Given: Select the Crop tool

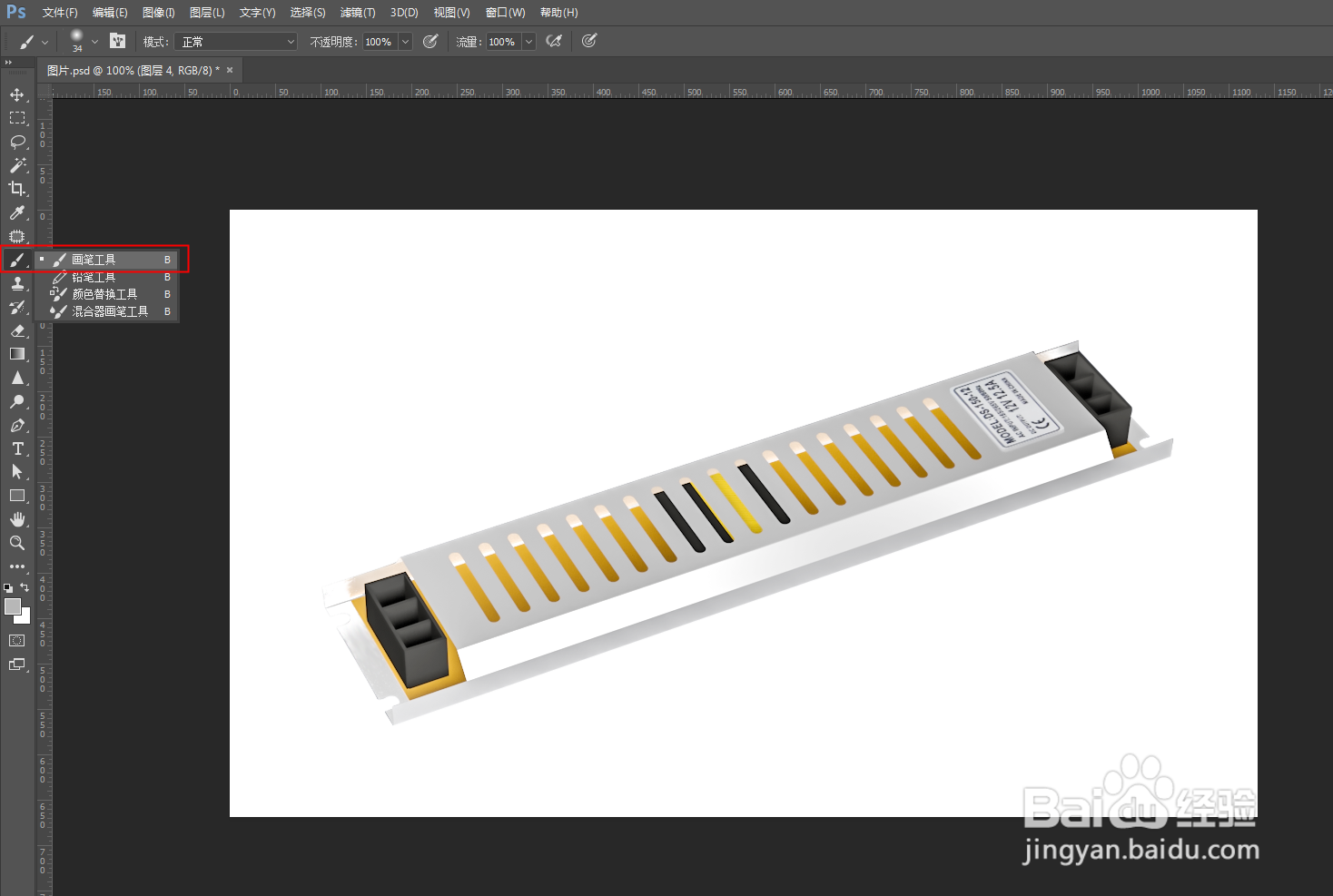Looking at the screenshot, I should (x=17, y=189).
